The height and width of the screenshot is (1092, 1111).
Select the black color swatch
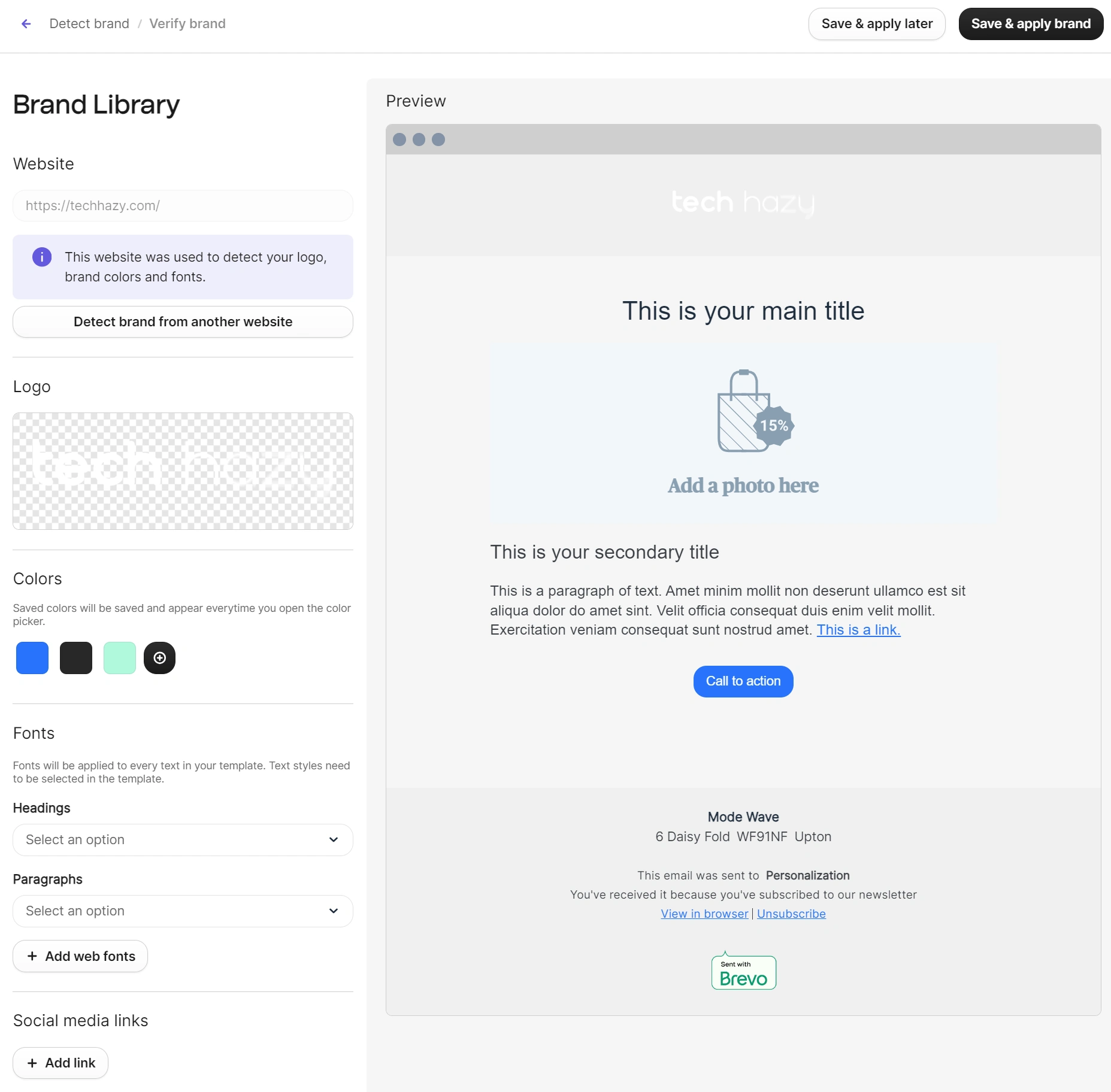pyautogui.click(x=76, y=658)
